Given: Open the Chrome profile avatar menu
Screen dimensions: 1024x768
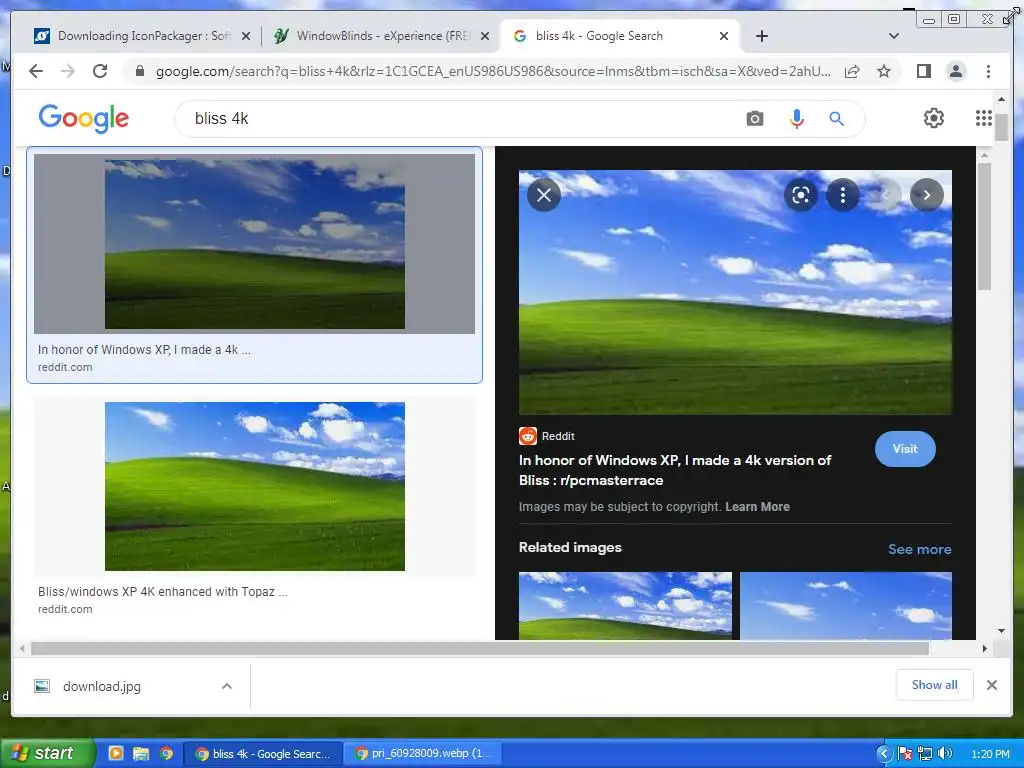Looking at the screenshot, I should [955, 71].
